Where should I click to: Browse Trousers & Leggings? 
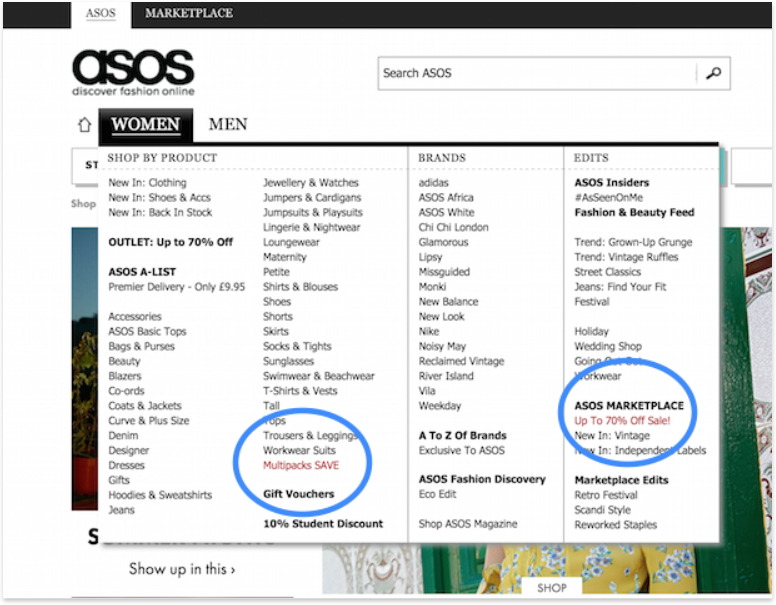(310, 435)
